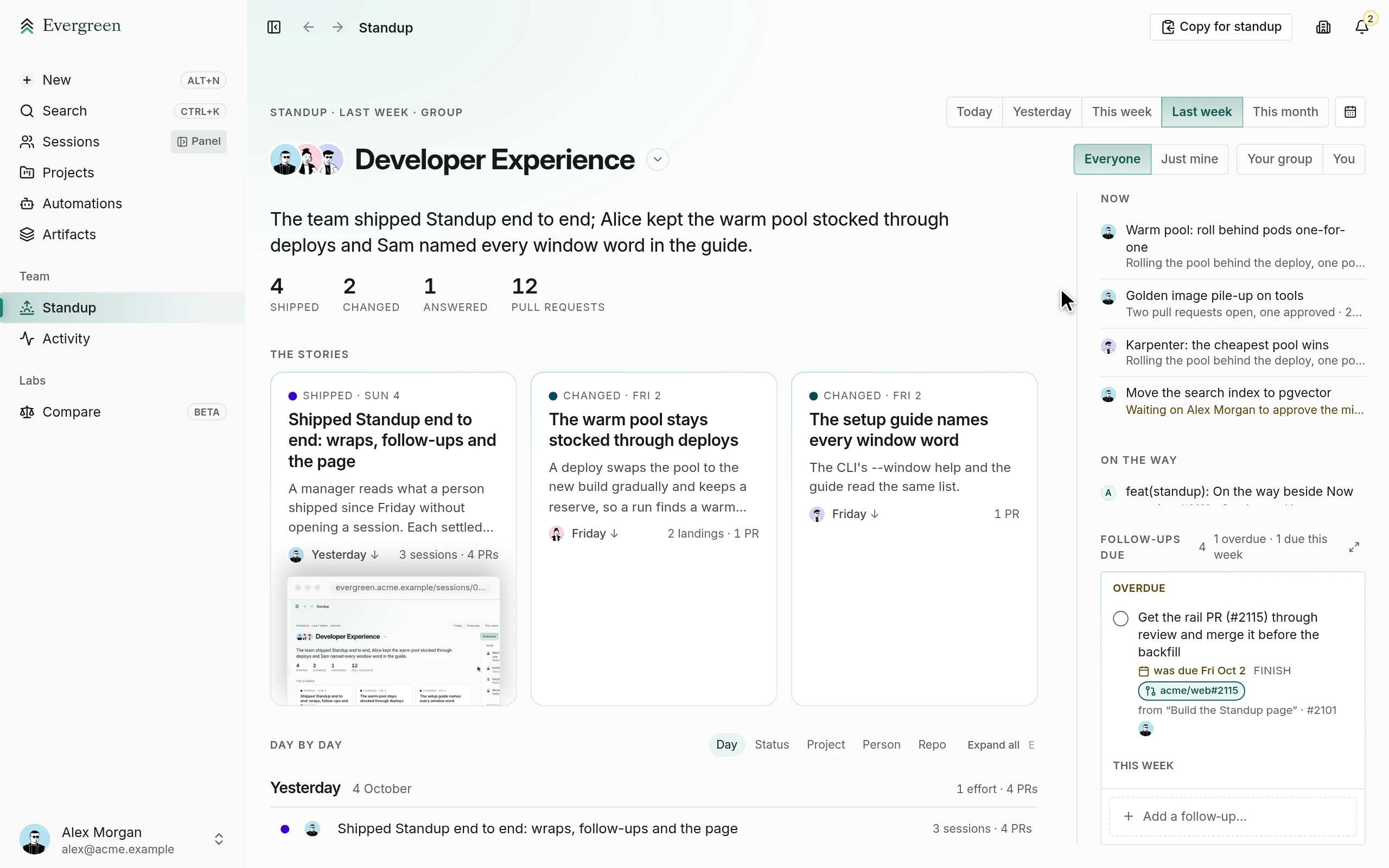Click the Sessions Panel button

(199, 142)
